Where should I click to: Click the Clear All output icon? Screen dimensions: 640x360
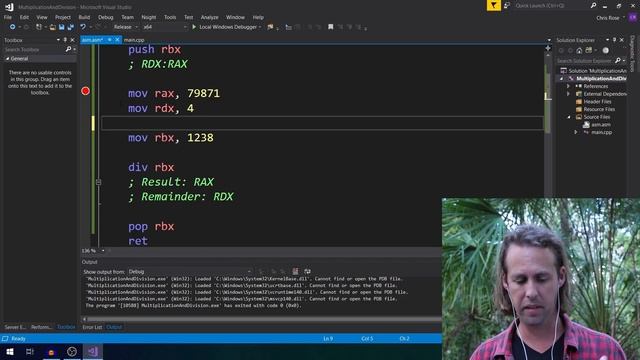click(x=295, y=271)
